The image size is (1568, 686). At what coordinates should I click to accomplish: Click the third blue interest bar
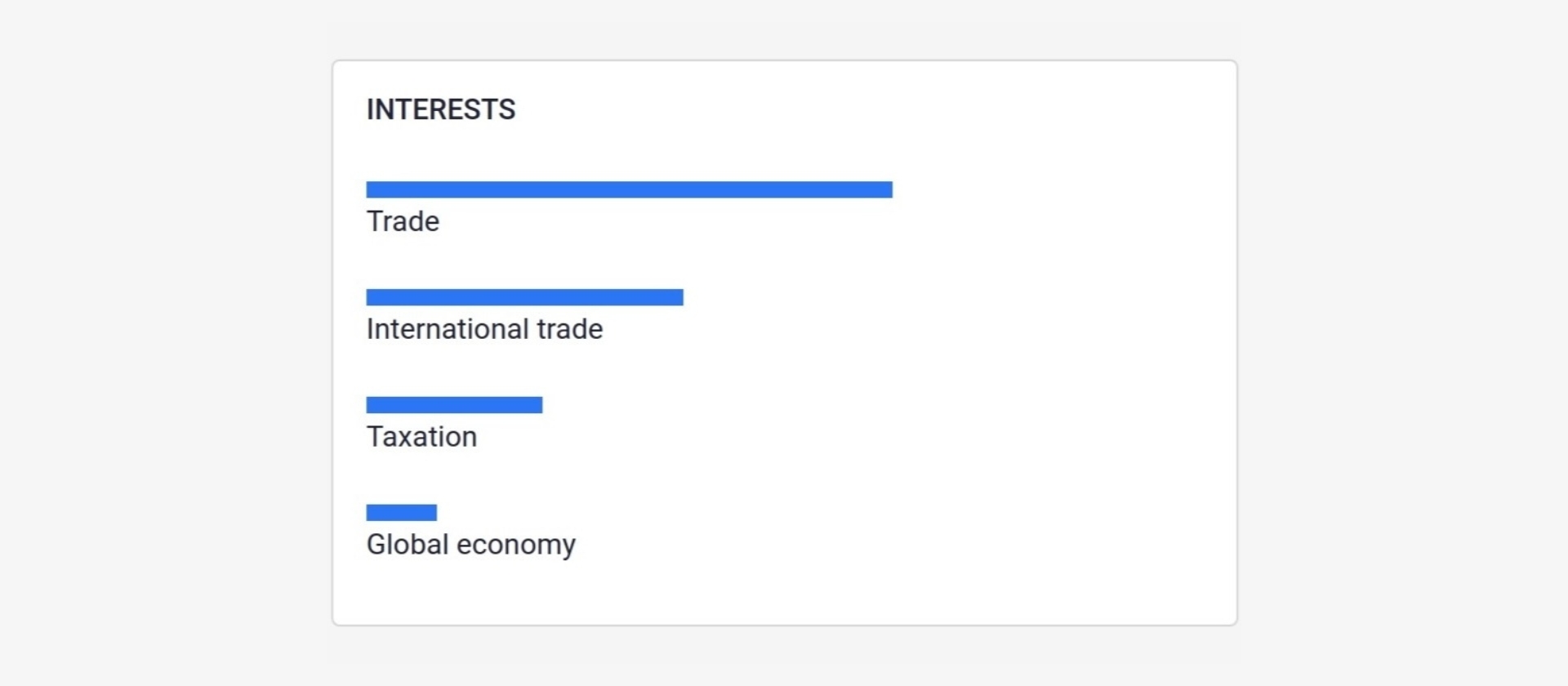pos(454,405)
